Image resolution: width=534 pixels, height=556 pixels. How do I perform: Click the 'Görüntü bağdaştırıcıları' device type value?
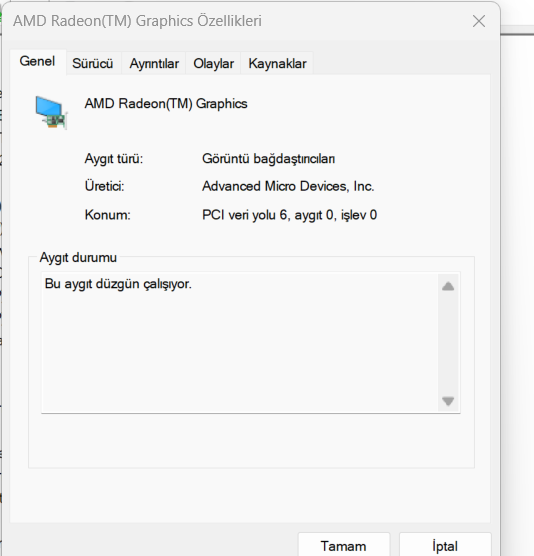coord(268,159)
